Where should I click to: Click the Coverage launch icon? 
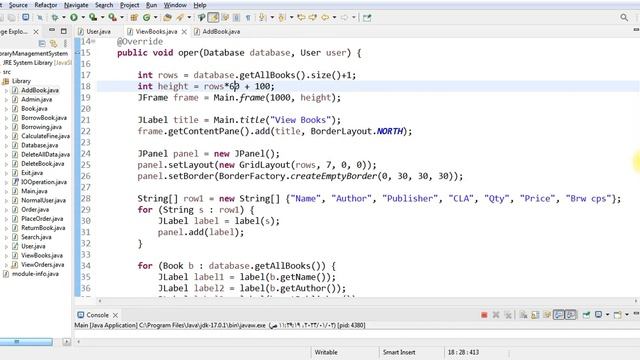coord(93,18)
